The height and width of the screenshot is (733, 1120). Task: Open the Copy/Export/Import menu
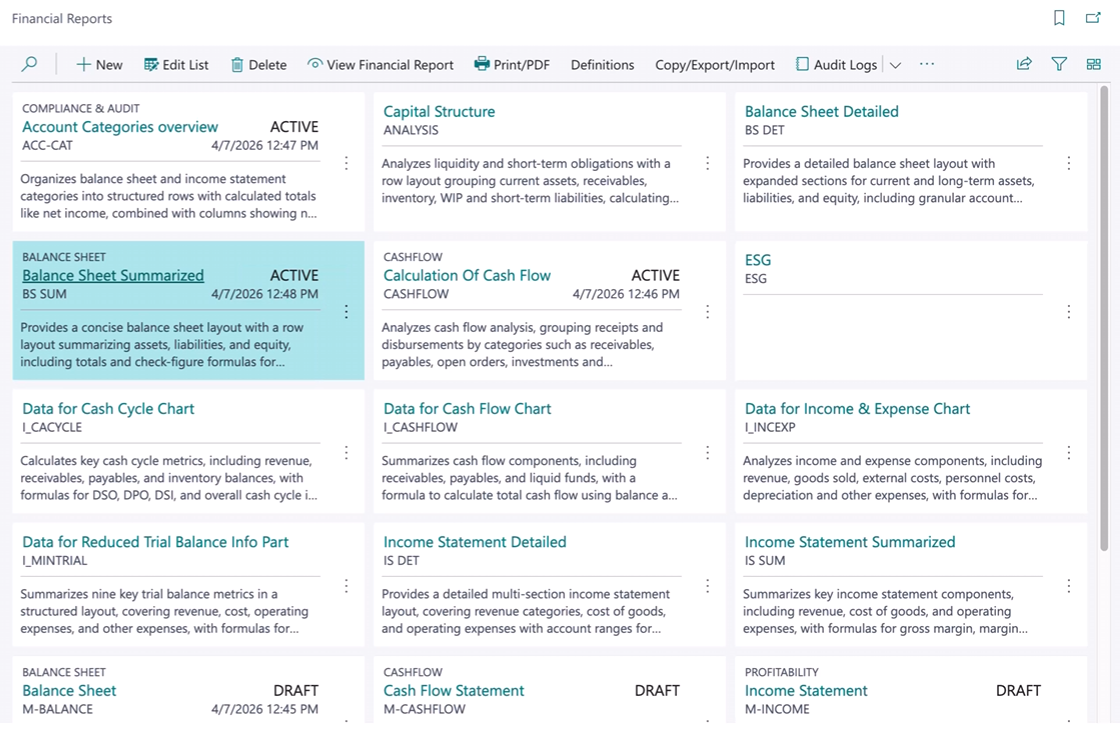point(714,63)
